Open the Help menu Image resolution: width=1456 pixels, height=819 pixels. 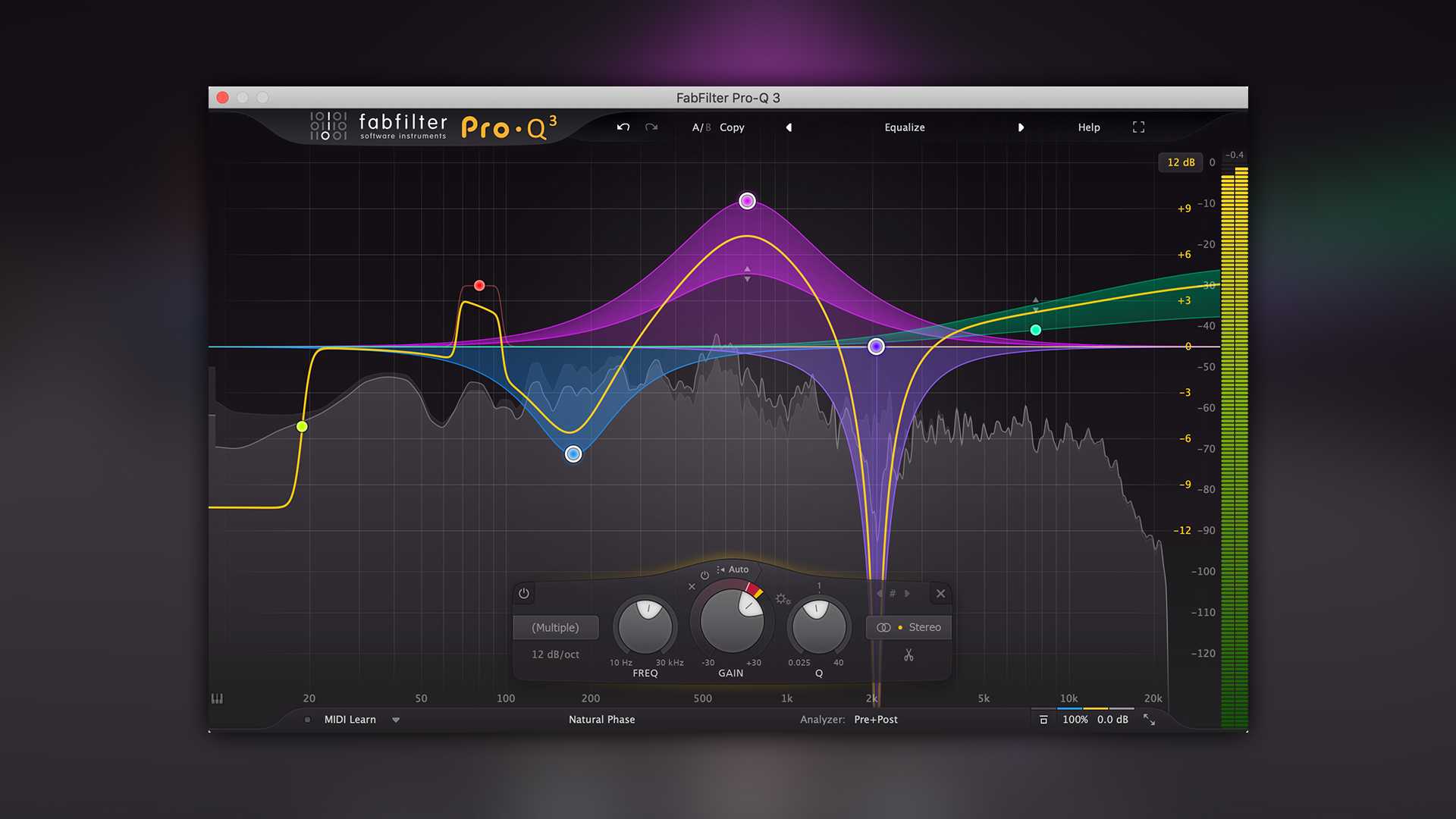pos(1089,127)
